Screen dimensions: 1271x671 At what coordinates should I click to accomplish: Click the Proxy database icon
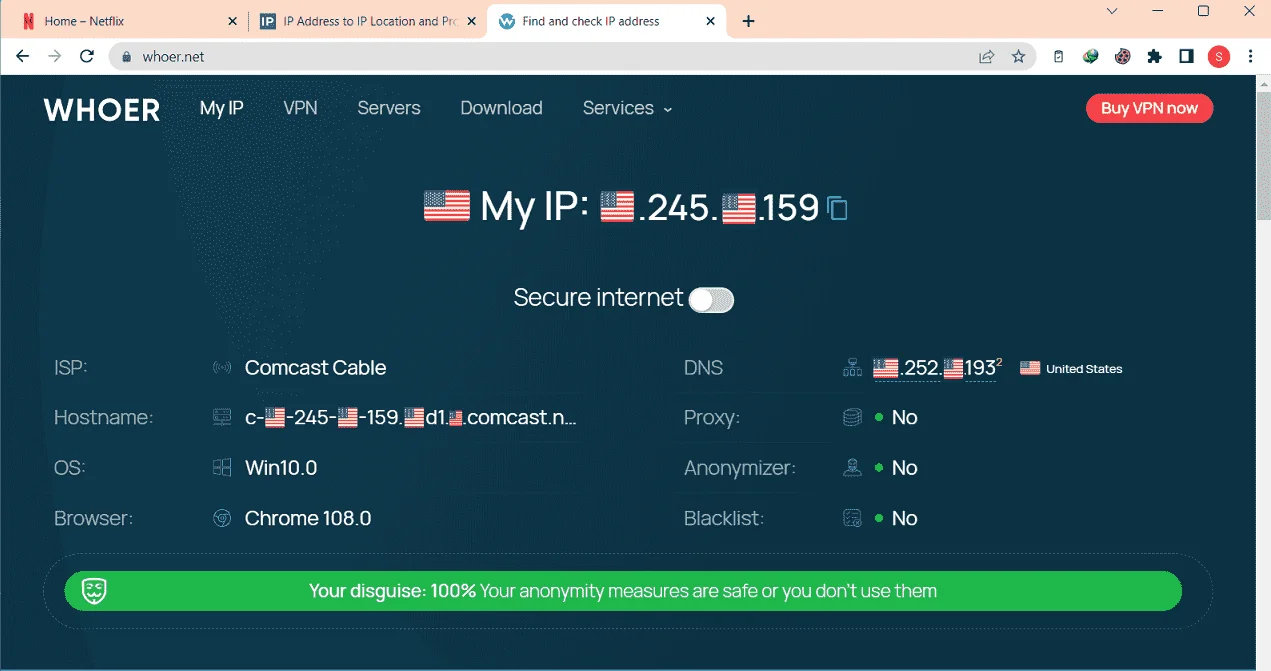tap(852, 418)
